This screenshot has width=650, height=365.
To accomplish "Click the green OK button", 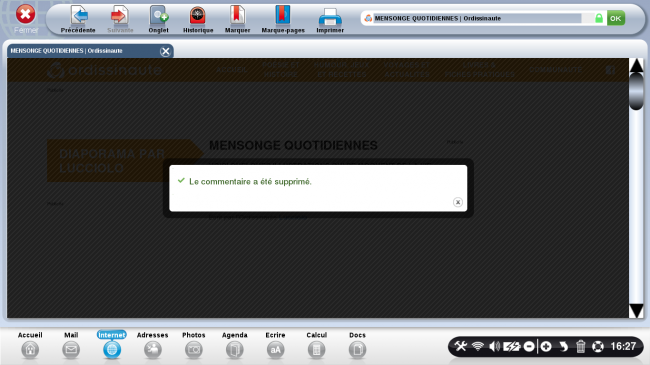I will click(616, 18).
